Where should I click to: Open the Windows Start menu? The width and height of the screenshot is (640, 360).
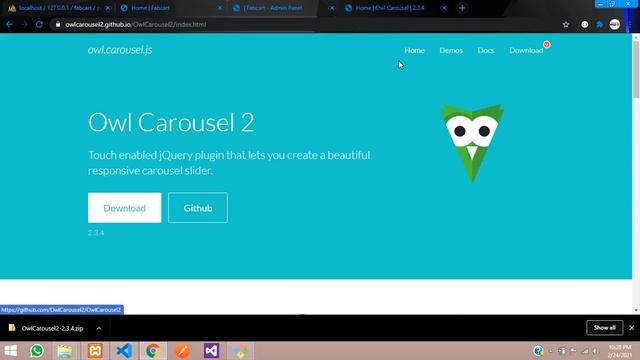coord(11,351)
